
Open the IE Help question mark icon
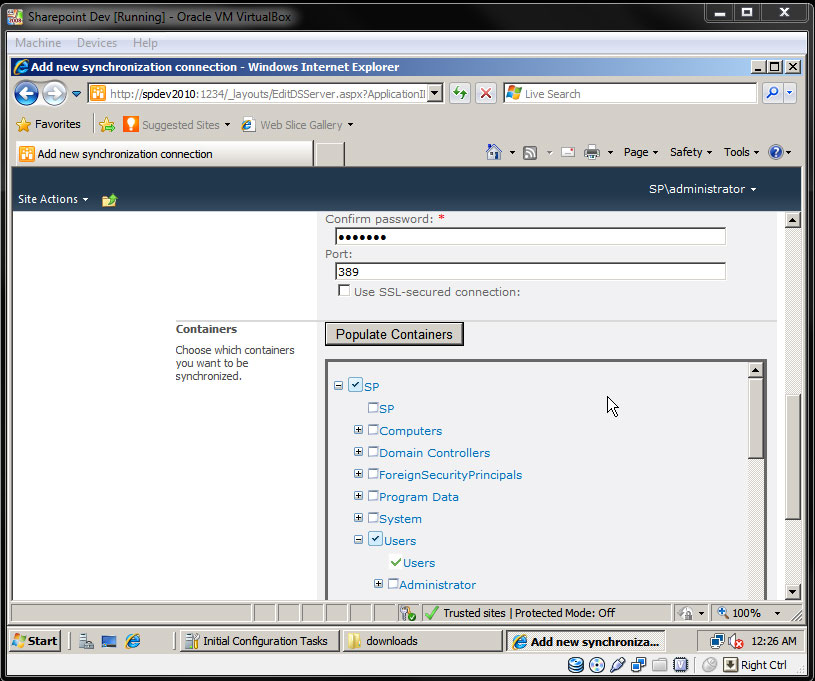775,152
